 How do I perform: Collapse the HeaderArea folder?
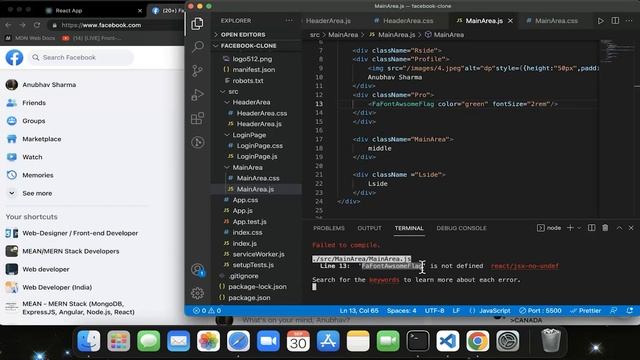[x=251, y=102]
